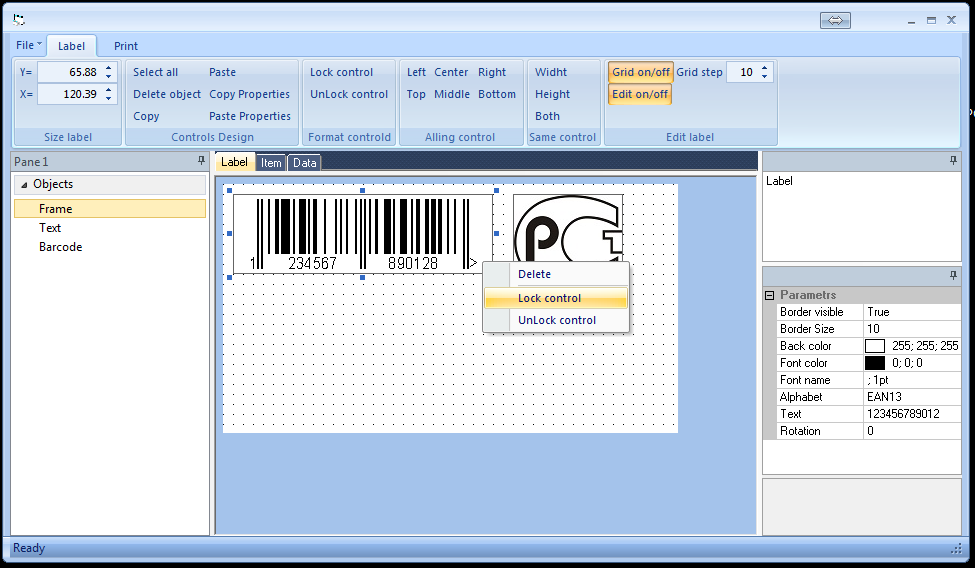Screen dimensions: 975x568
Task: Pin the Pane 1 panel
Action: coord(201,161)
